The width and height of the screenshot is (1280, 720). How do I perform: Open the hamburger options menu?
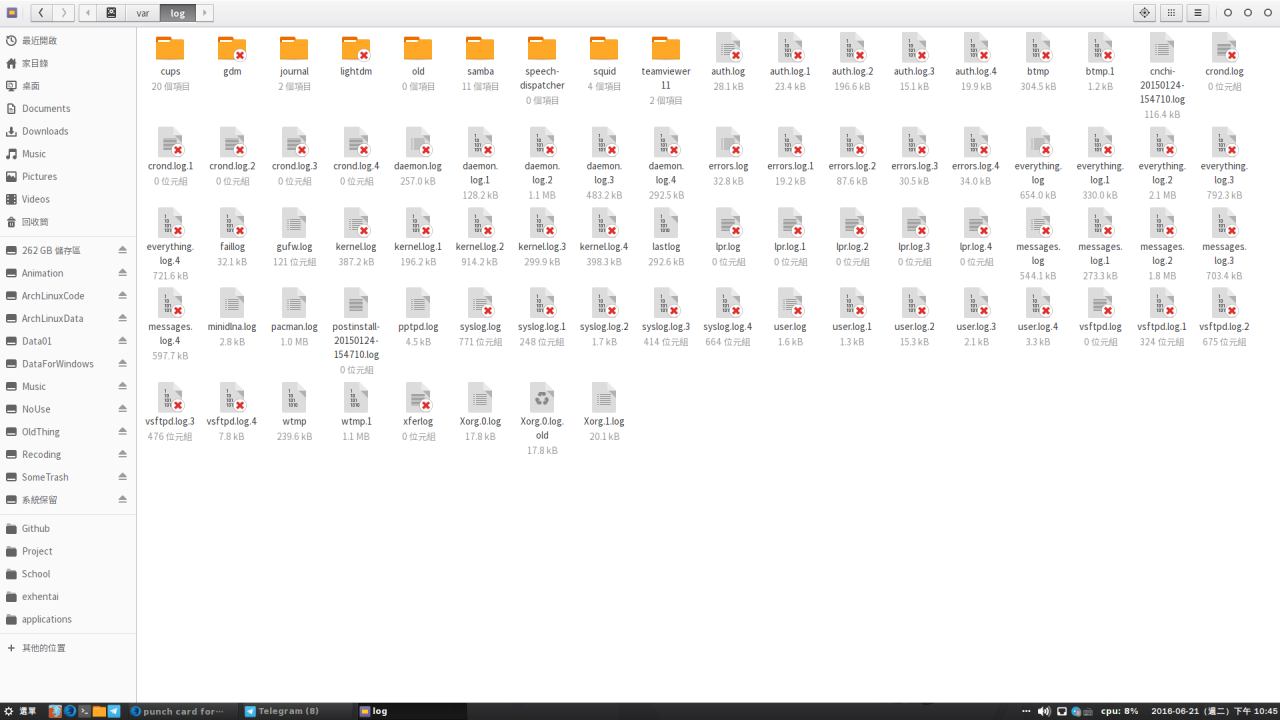pos(1197,13)
